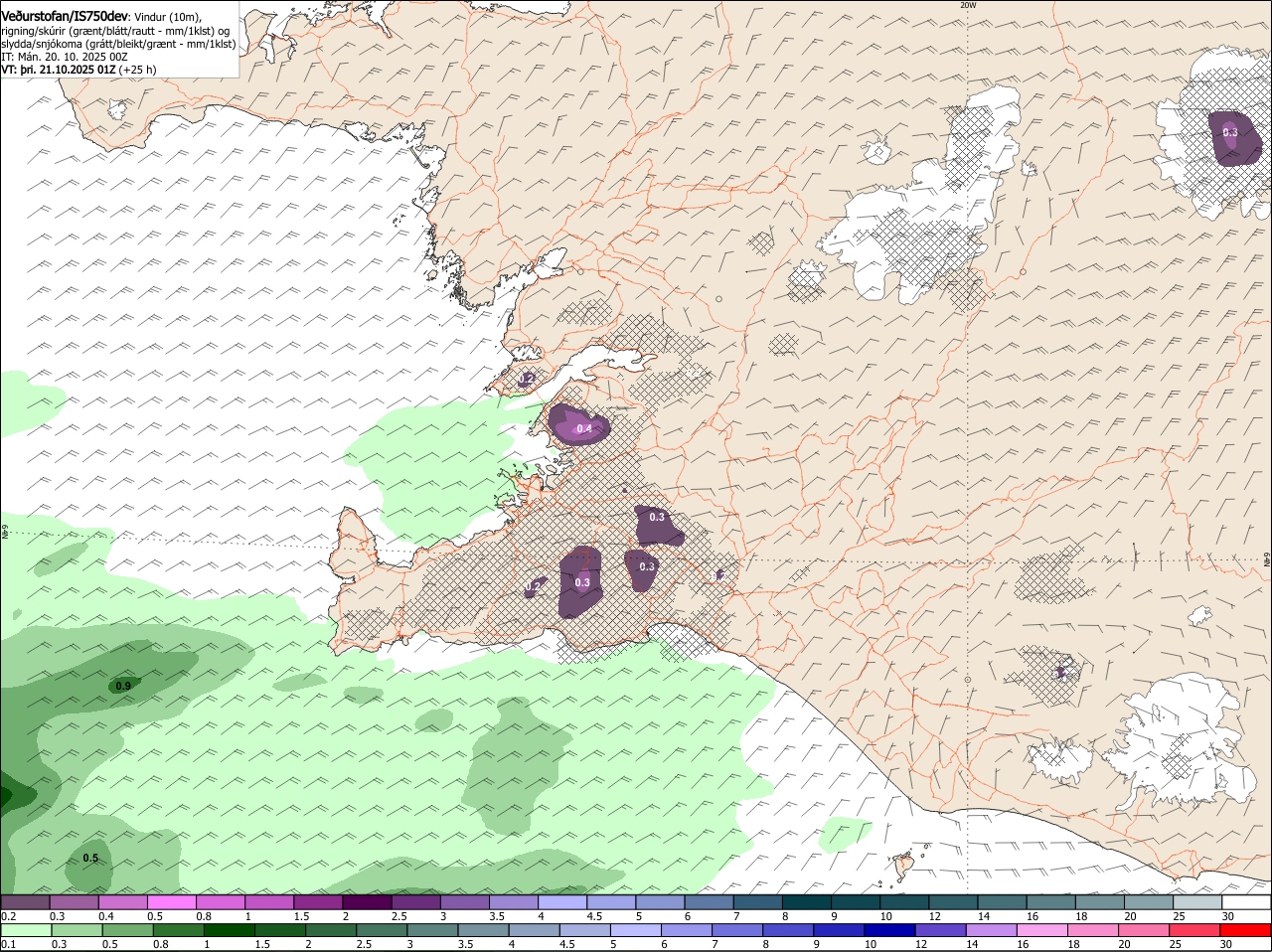Select the slydda/snjókoma header line
Image resolution: width=1272 pixels, height=952 pixels.
[118, 44]
